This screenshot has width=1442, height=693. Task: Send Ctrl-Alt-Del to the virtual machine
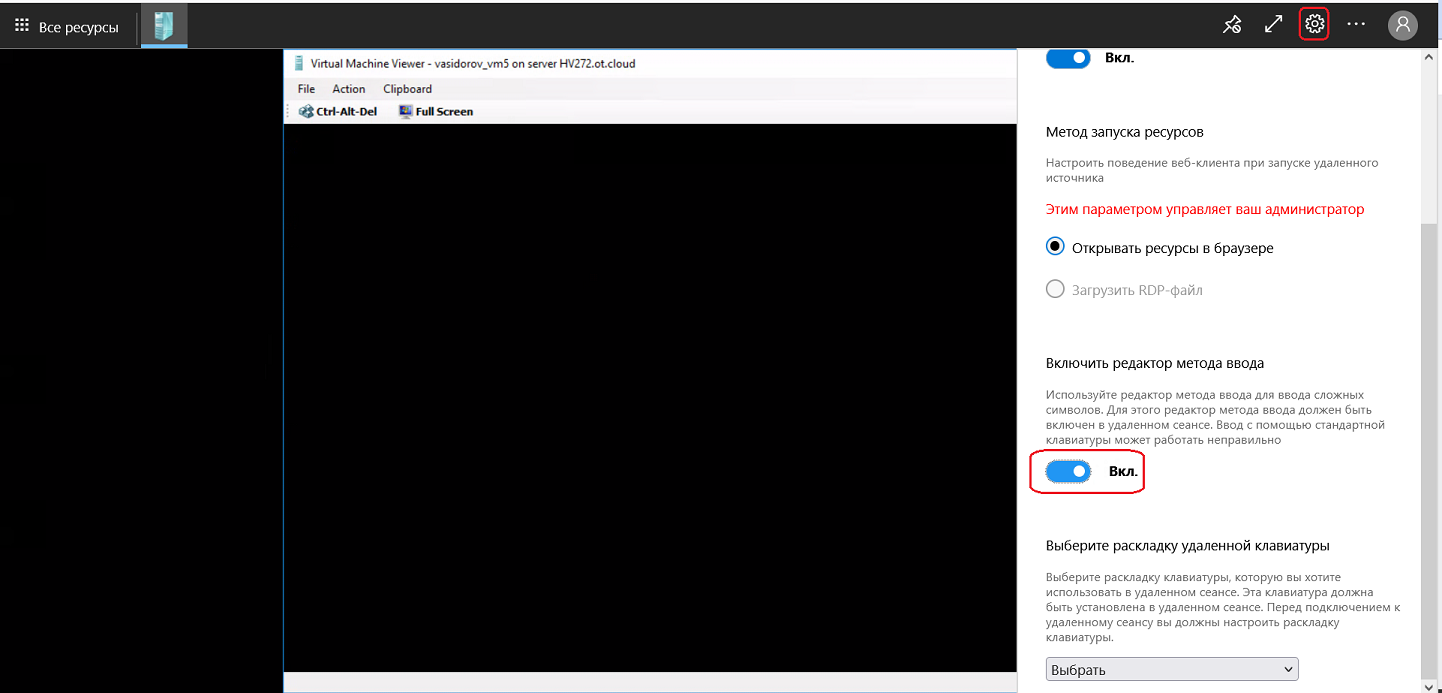338,112
